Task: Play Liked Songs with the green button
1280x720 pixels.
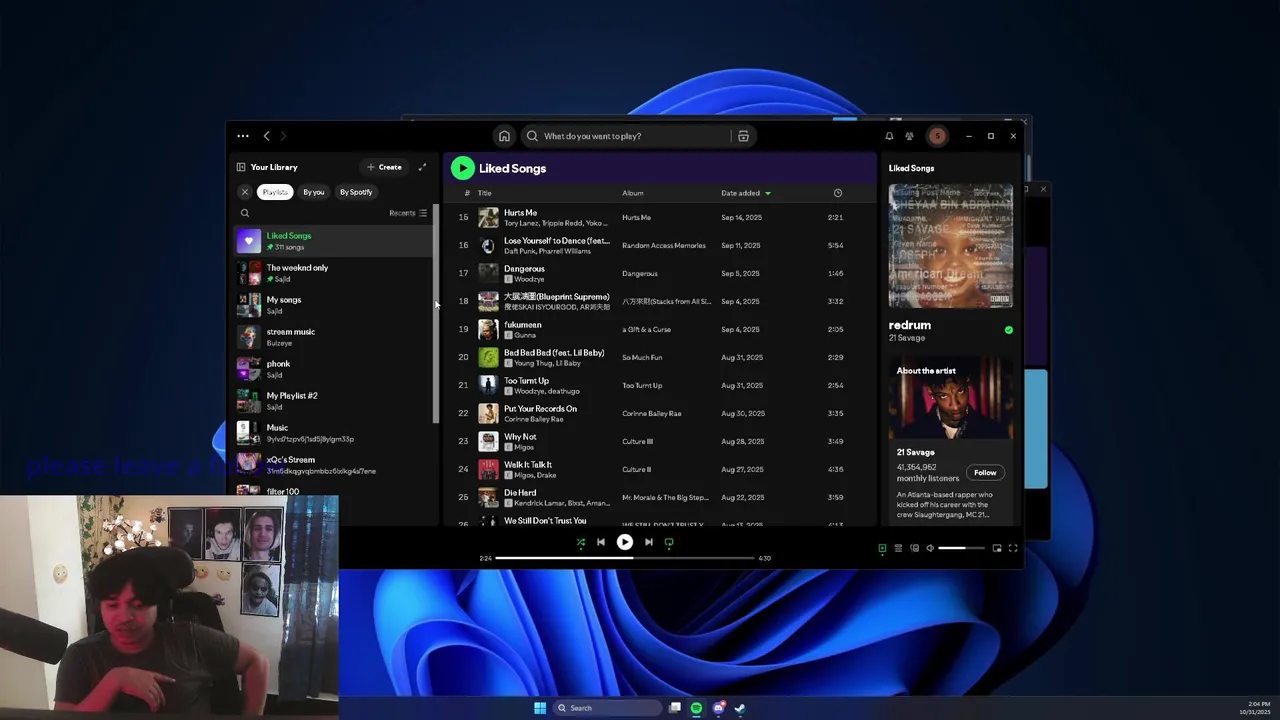Action: coord(462,168)
